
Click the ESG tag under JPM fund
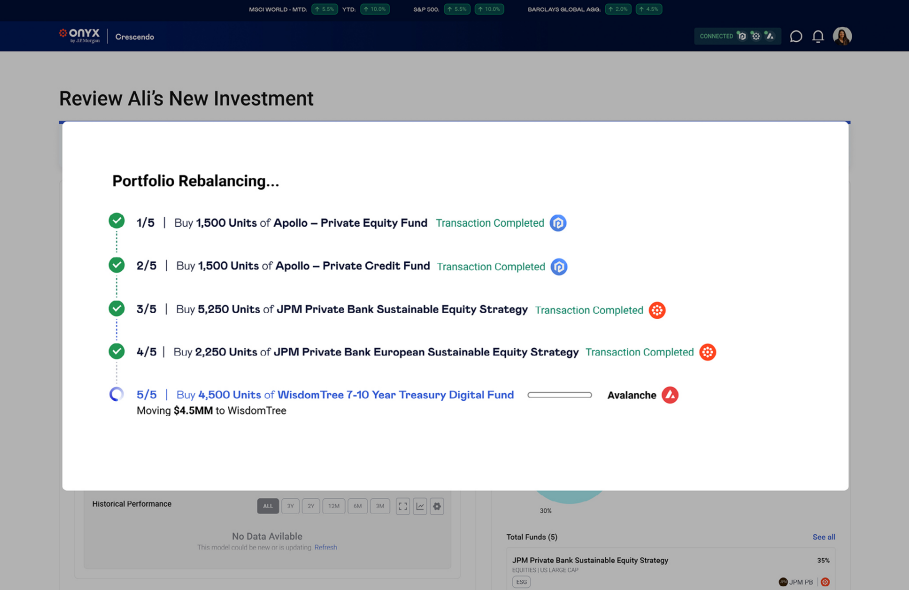[521, 581]
